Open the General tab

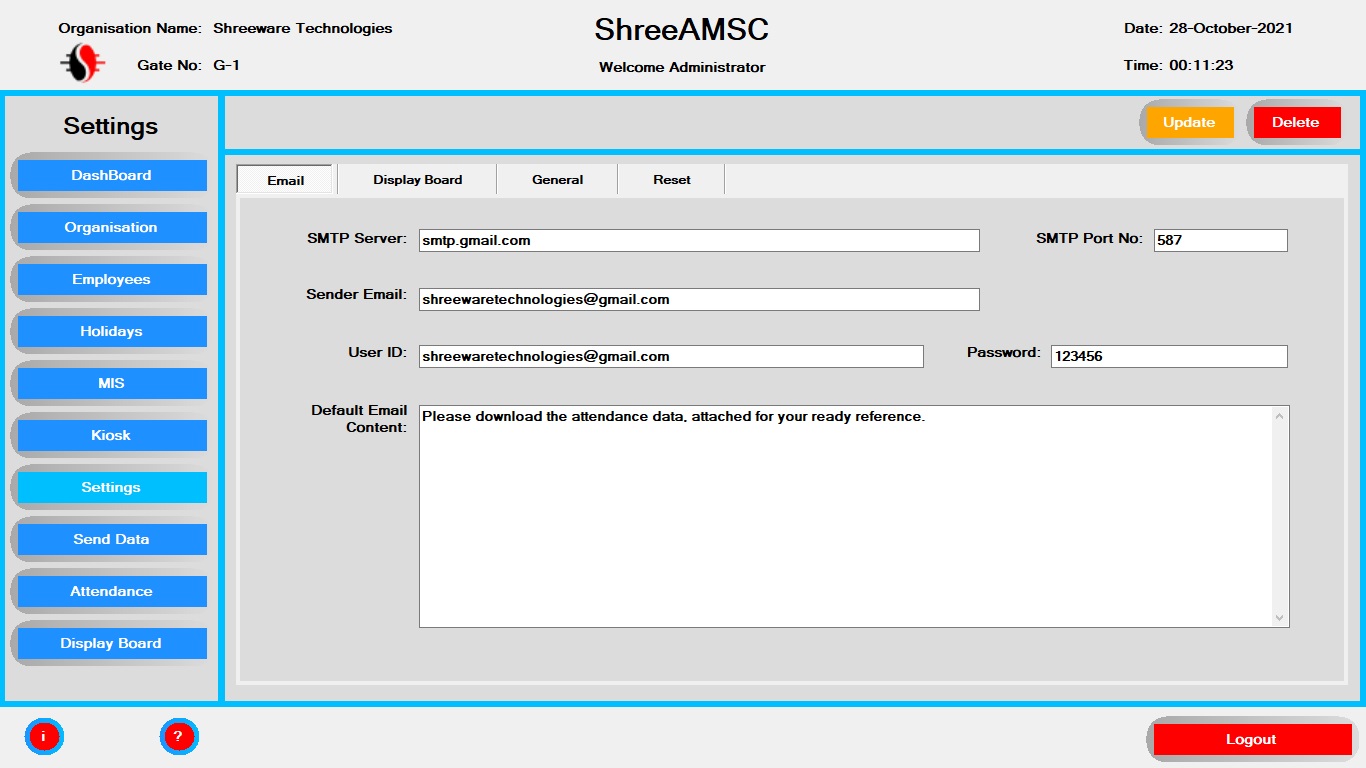(x=558, y=180)
